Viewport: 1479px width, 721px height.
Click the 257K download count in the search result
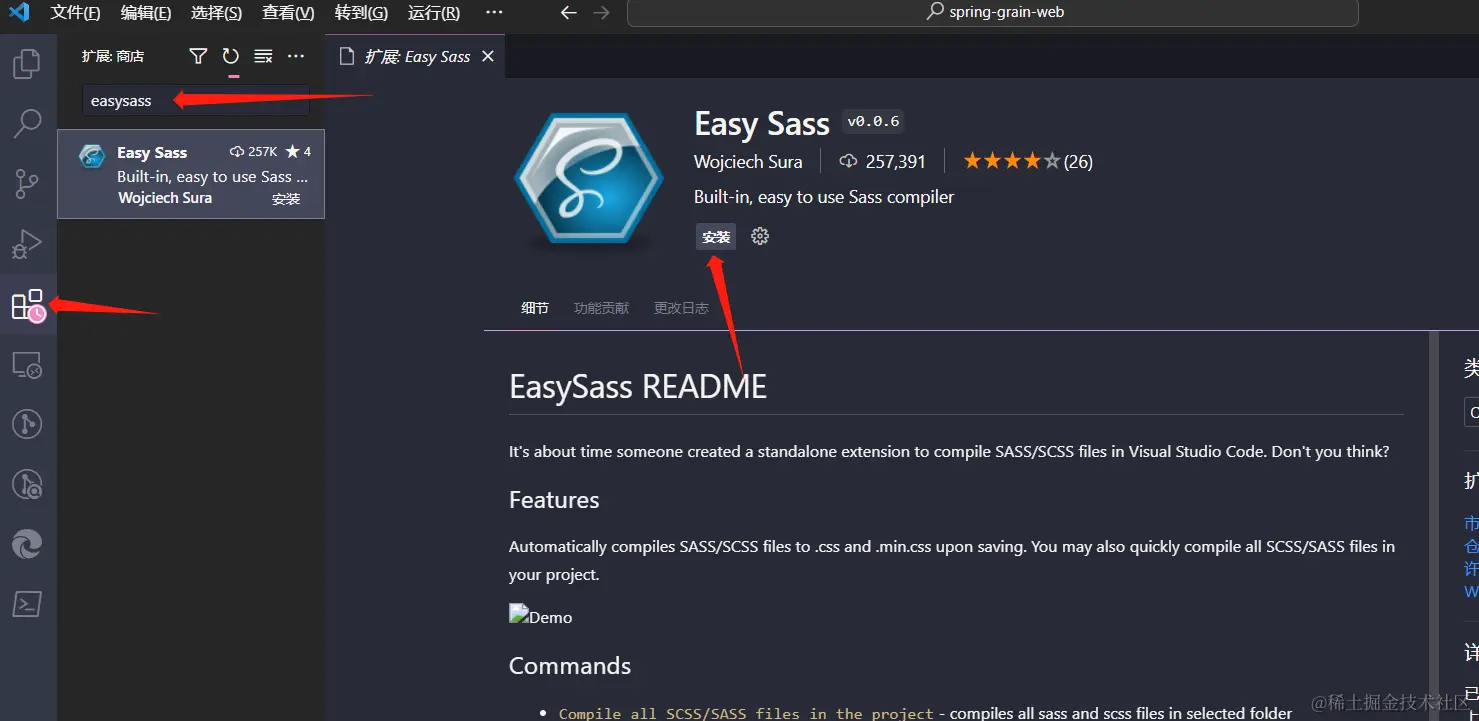coord(254,152)
